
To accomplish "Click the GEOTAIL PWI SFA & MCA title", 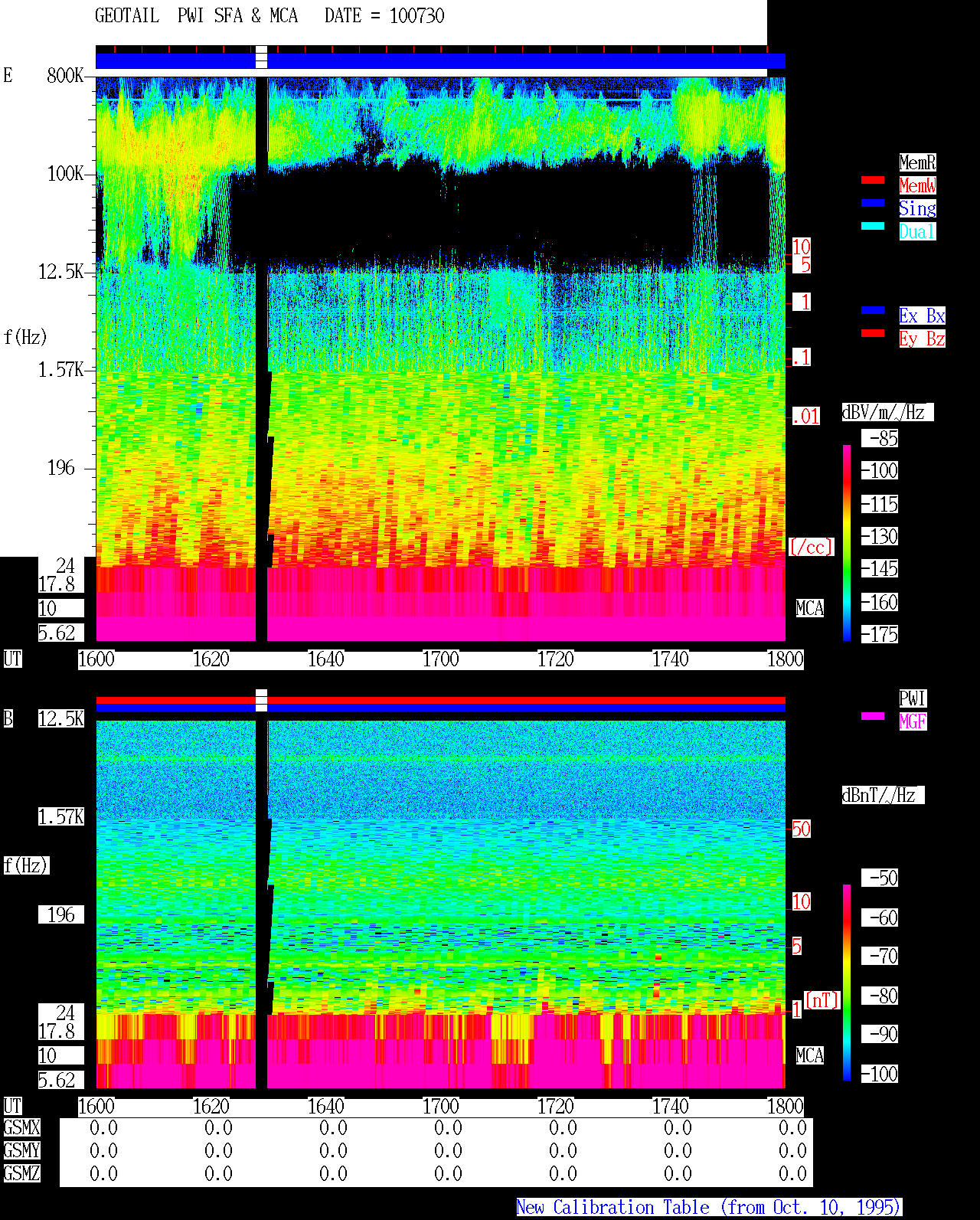I will (269, 16).
